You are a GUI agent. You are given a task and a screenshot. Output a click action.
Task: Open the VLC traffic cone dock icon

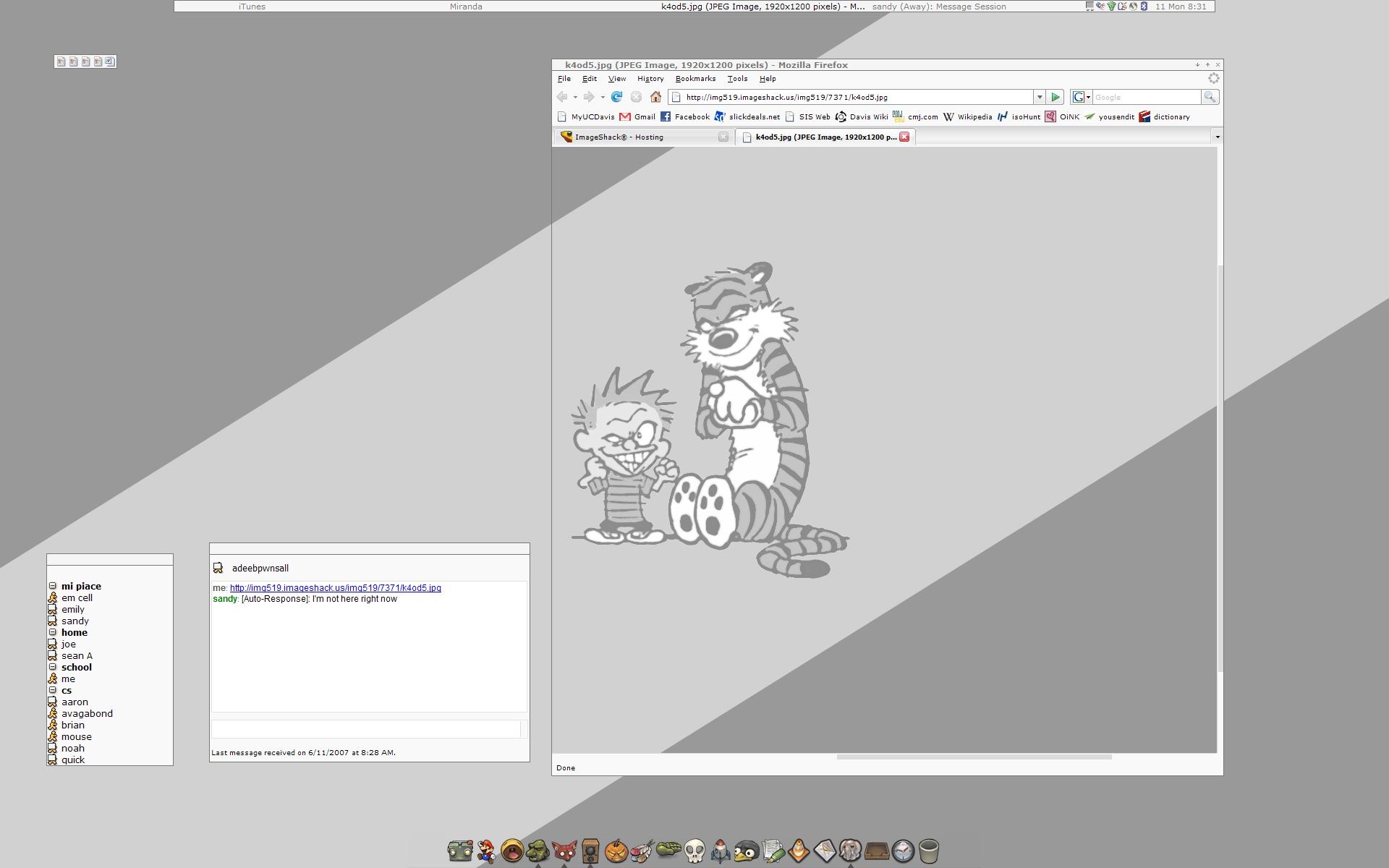pos(799,851)
